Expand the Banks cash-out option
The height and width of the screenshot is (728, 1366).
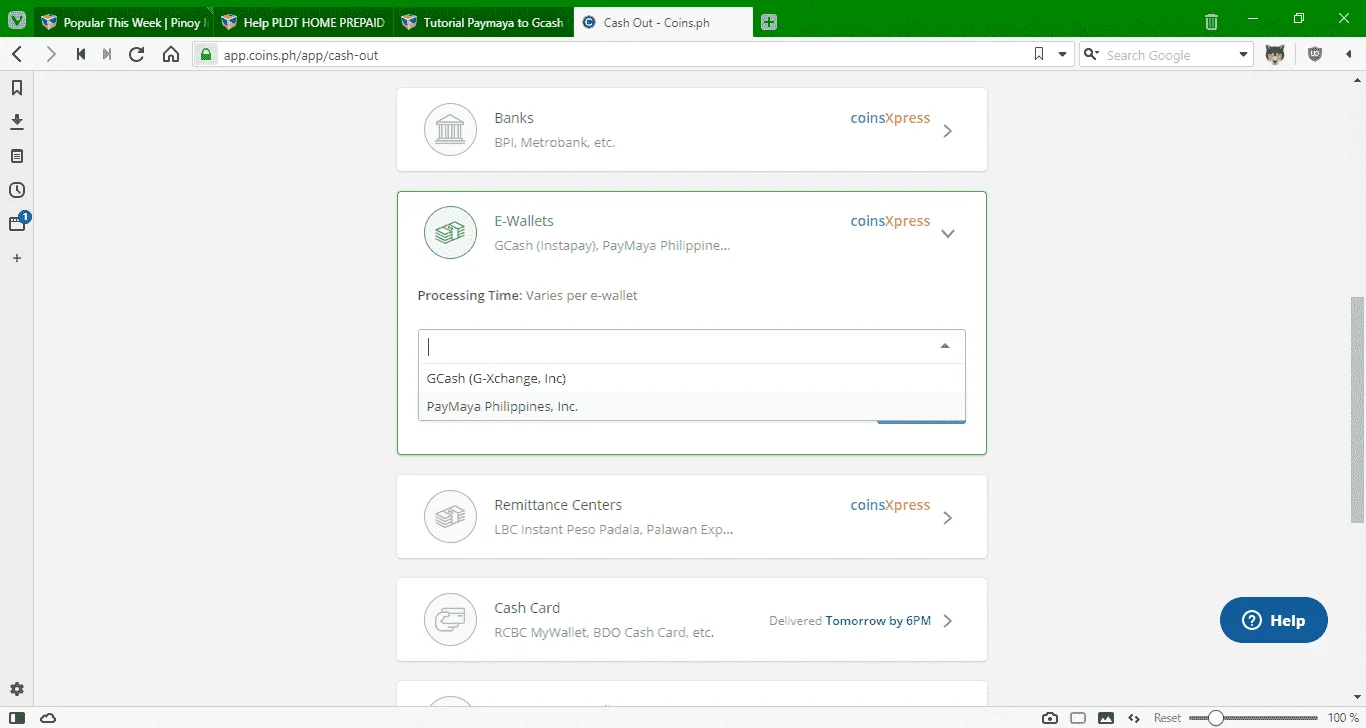point(948,130)
